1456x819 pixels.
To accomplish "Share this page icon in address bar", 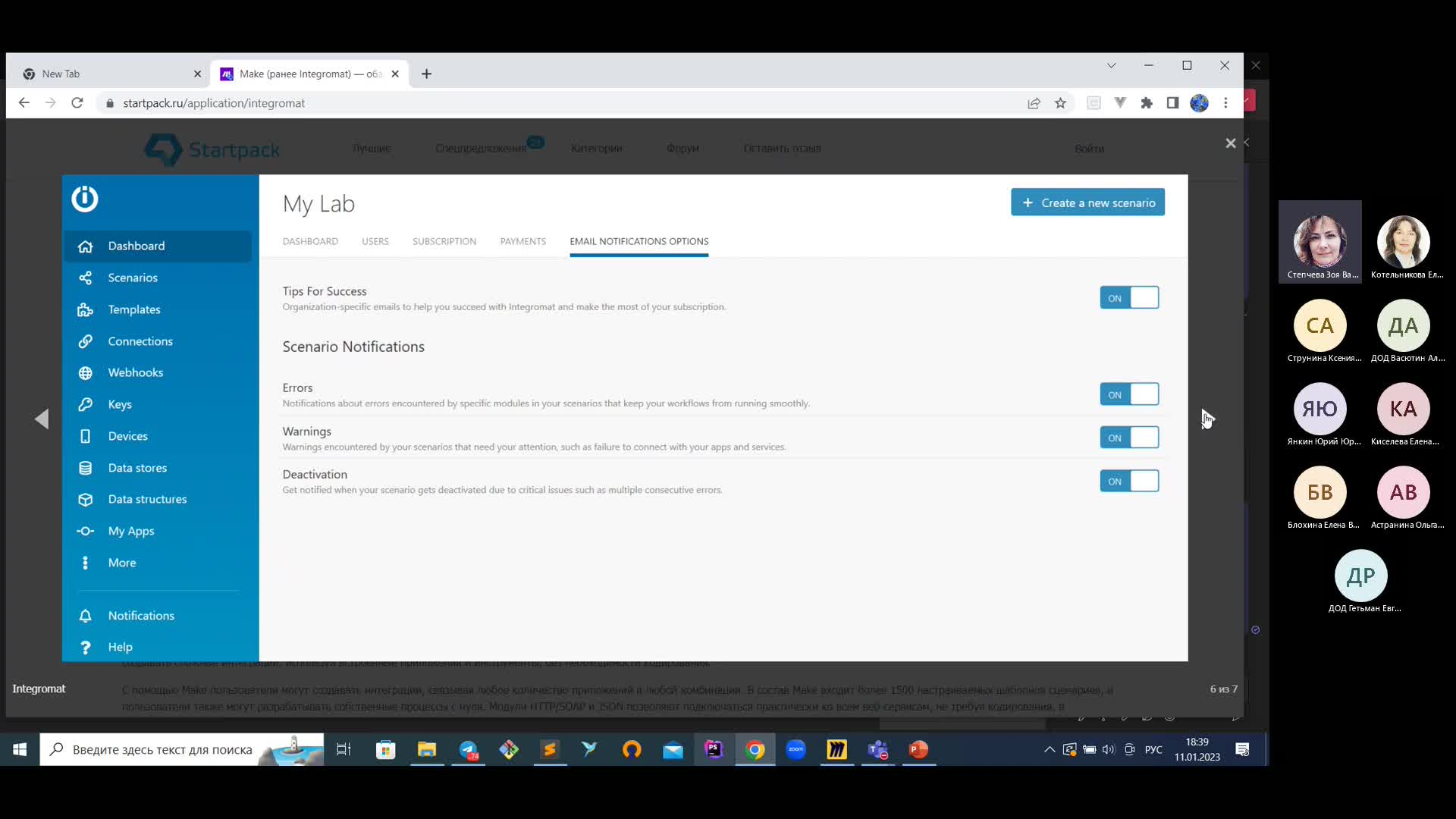I will tap(1034, 103).
